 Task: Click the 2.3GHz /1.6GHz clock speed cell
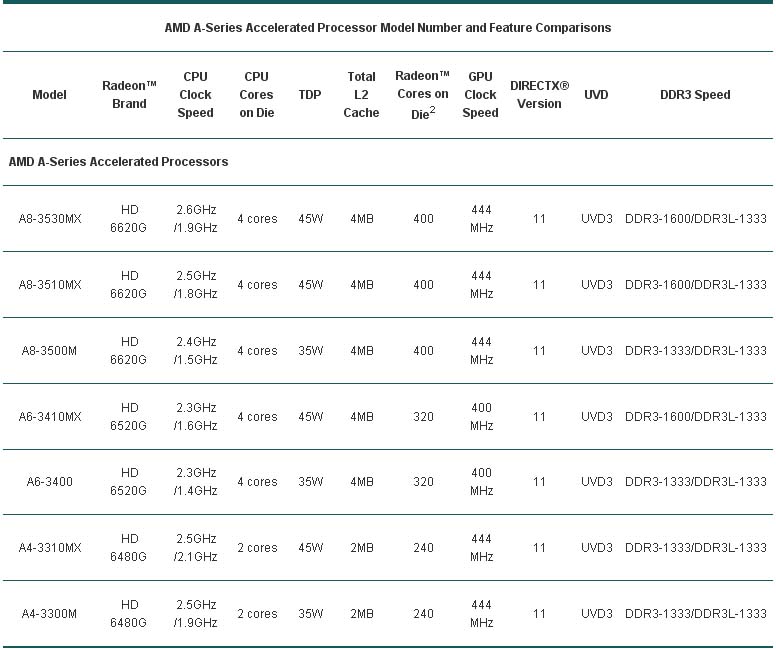click(195, 416)
